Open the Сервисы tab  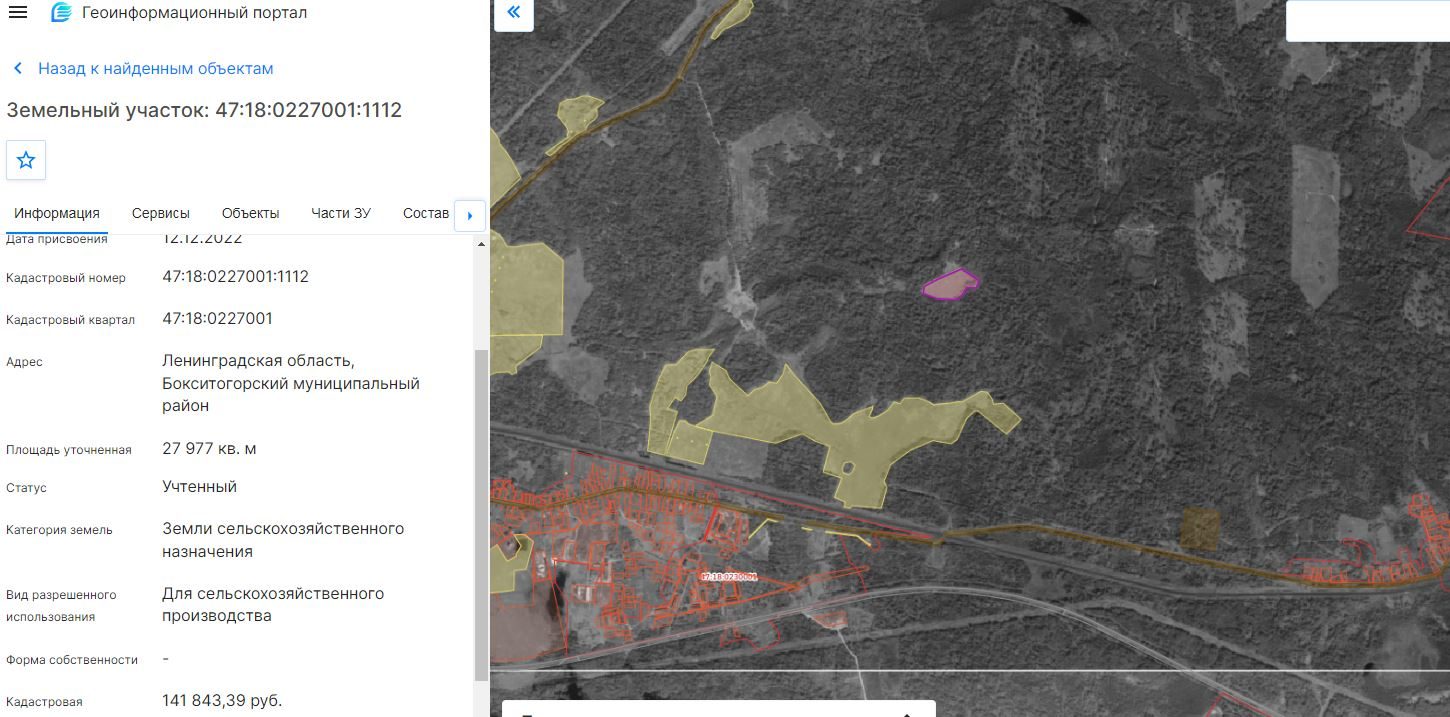[x=161, y=213]
